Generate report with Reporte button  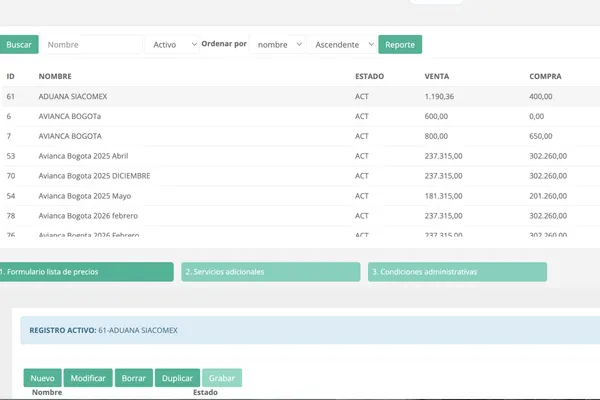(x=400, y=44)
